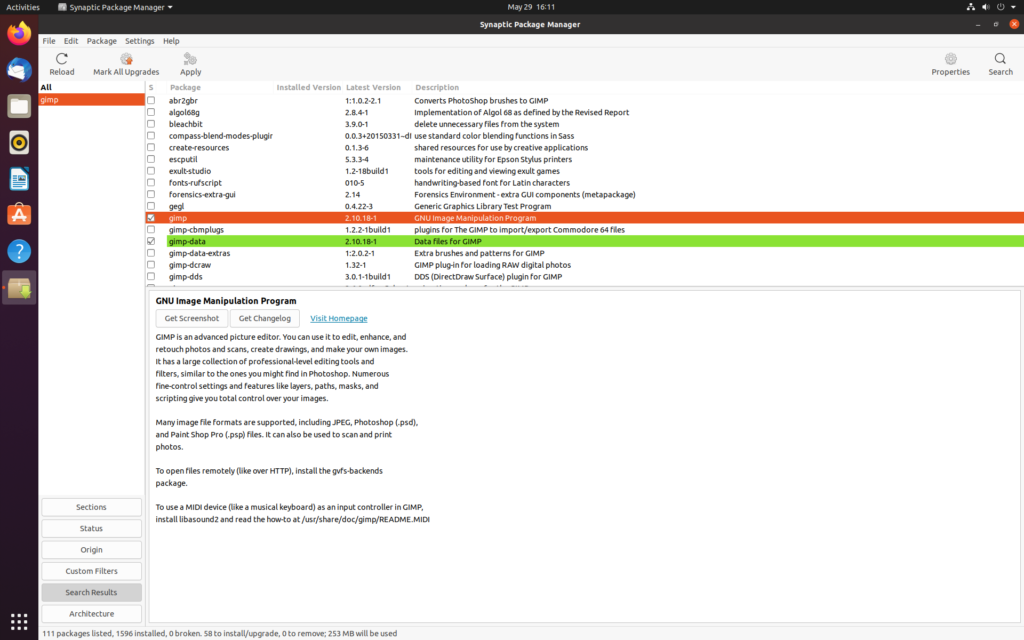Image resolution: width=1024 pixels, height=640 pixels.
Task: Toggle the marked gimp package checkbox
Action: tap(151, 218)
